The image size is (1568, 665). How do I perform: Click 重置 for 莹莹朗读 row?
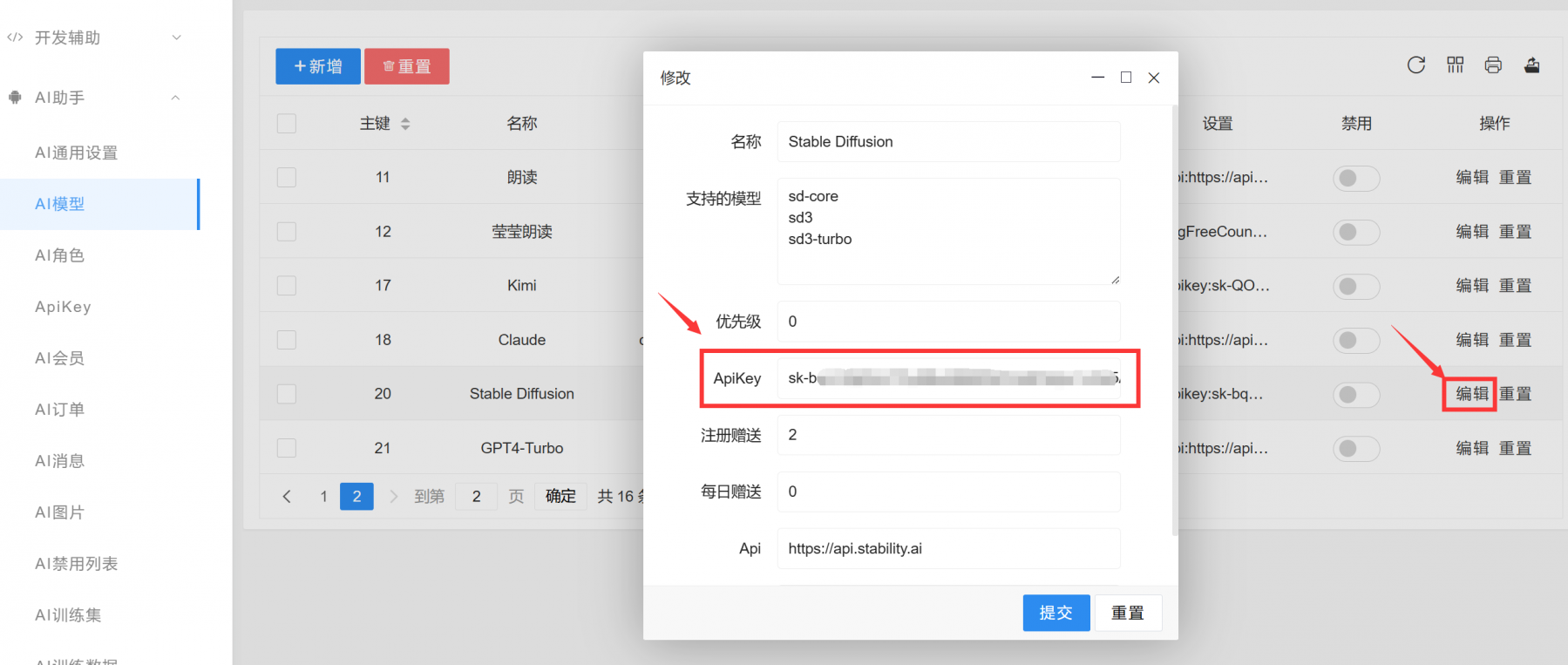pyautogui.click(x=1515, y=232)
